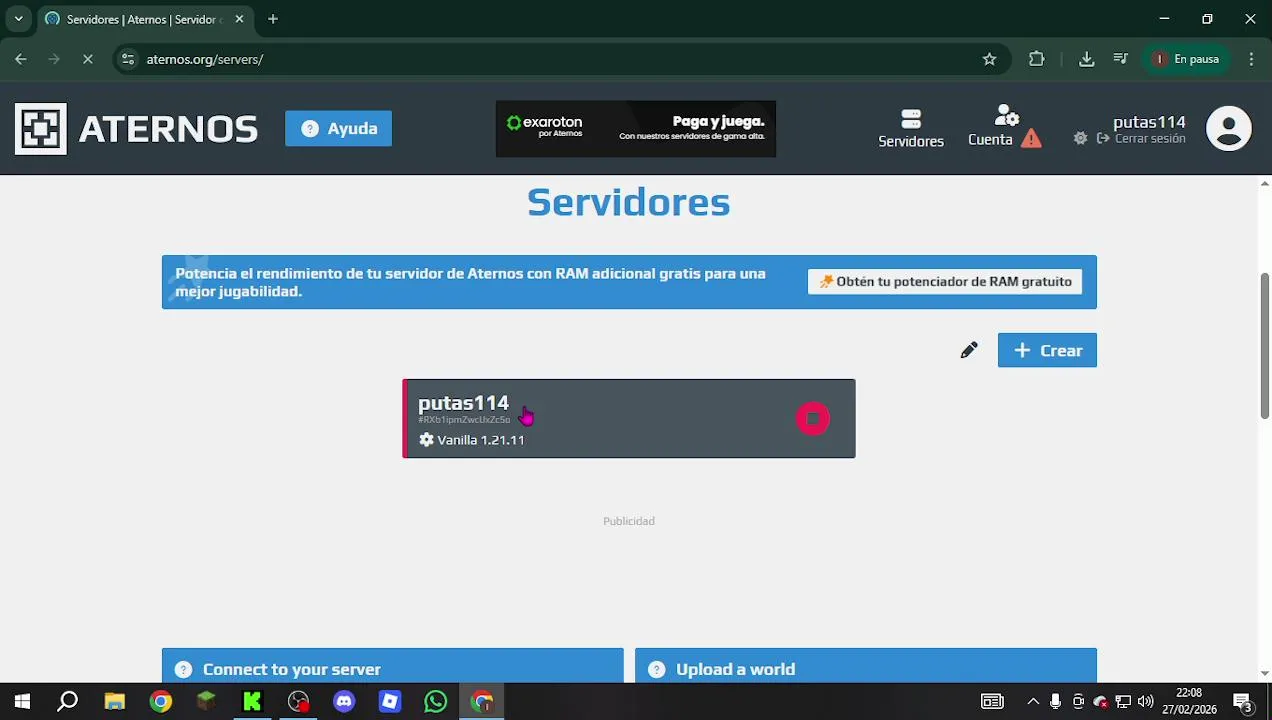Click the pencil edit servers icon
Image resolution: width=1272 pixels, height=720 pixels.
coord(969,350)
